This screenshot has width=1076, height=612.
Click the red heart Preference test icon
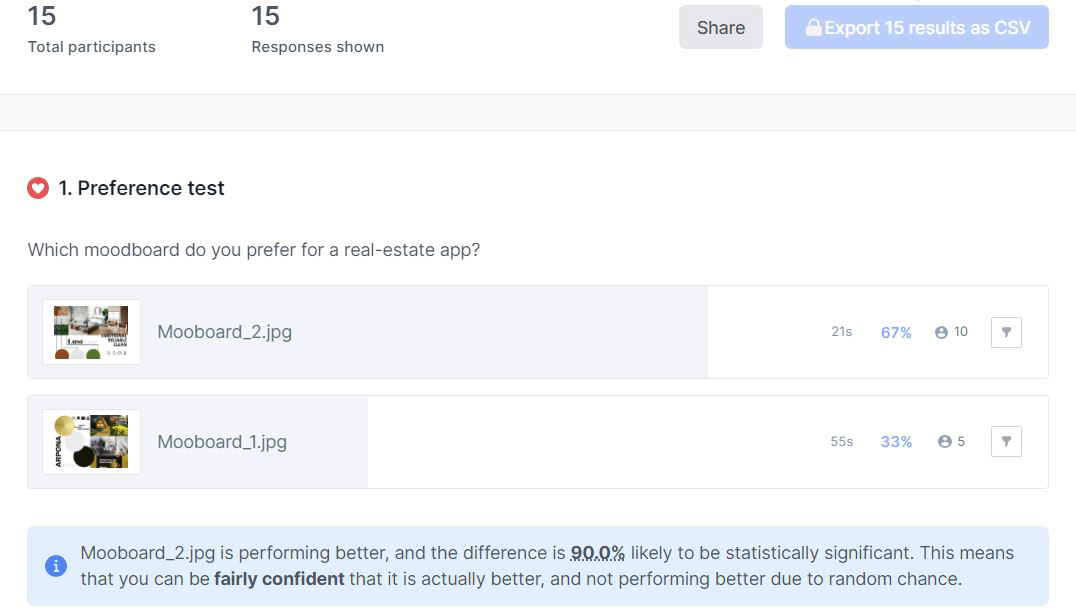tap(38, 188)
